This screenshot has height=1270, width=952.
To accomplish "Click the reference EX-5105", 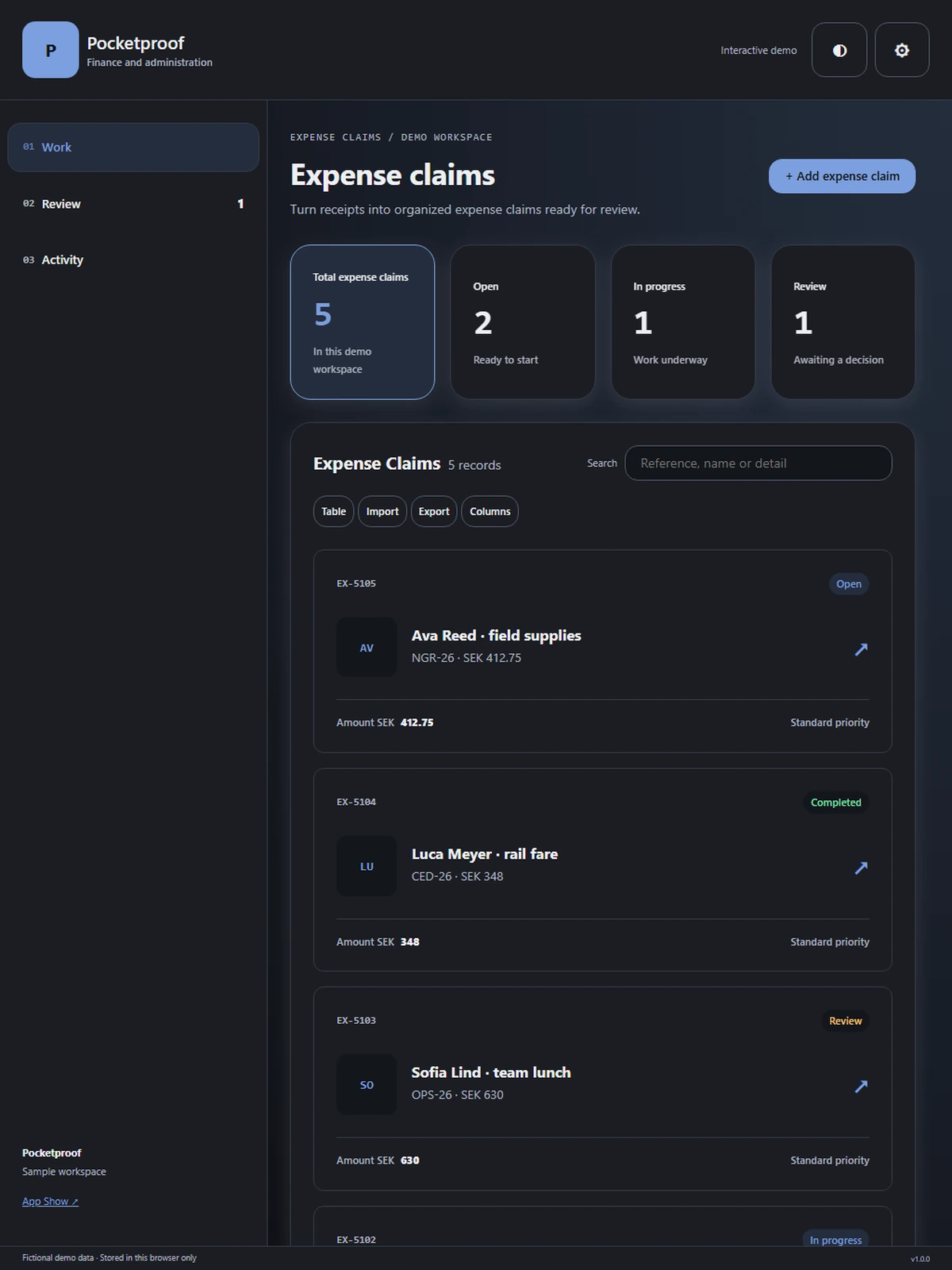I will (x=356, y=583).
